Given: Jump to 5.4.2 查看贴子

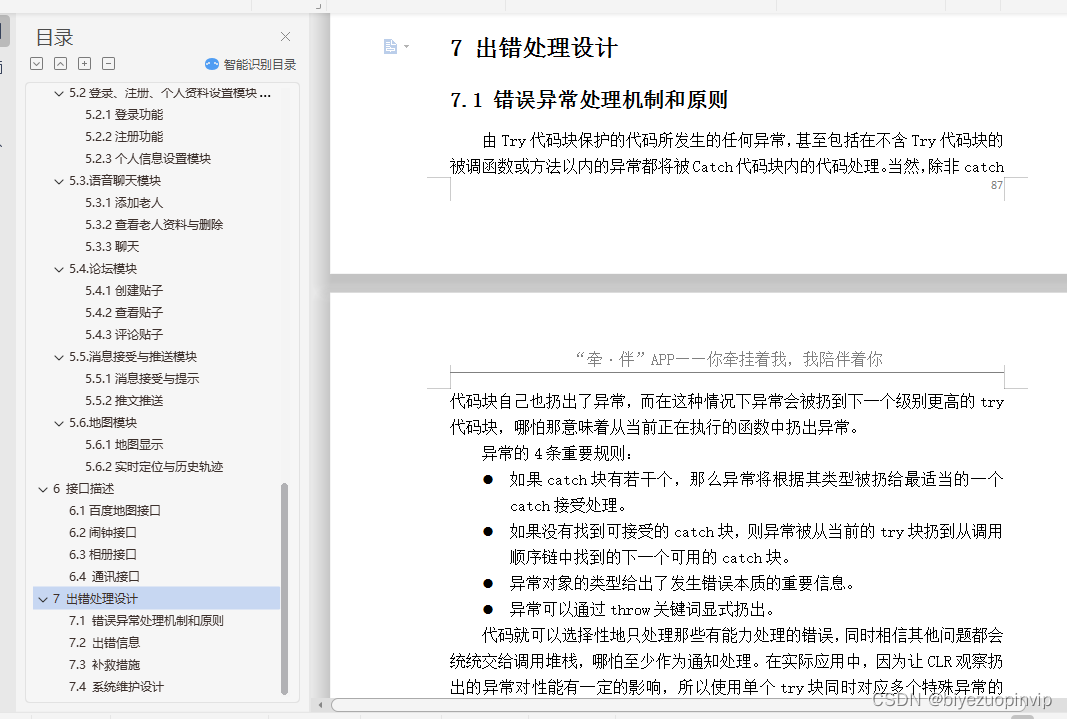Looking at the screenshot, I should (x=124, y=312).
